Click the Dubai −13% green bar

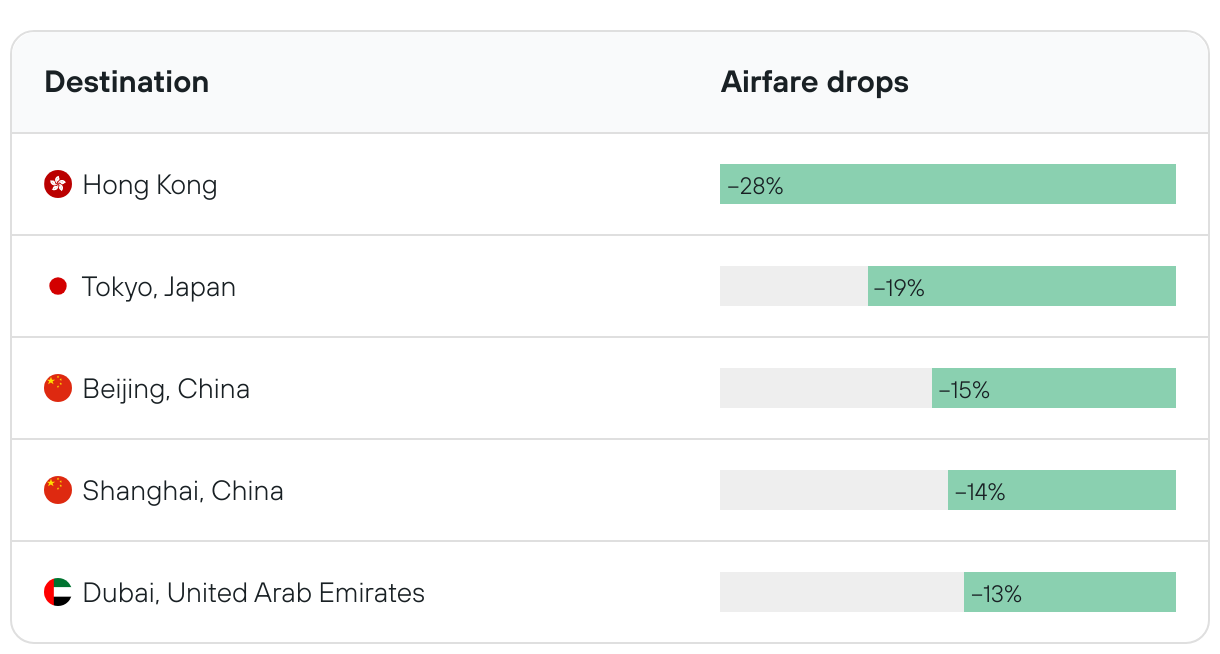(1069, 592)
